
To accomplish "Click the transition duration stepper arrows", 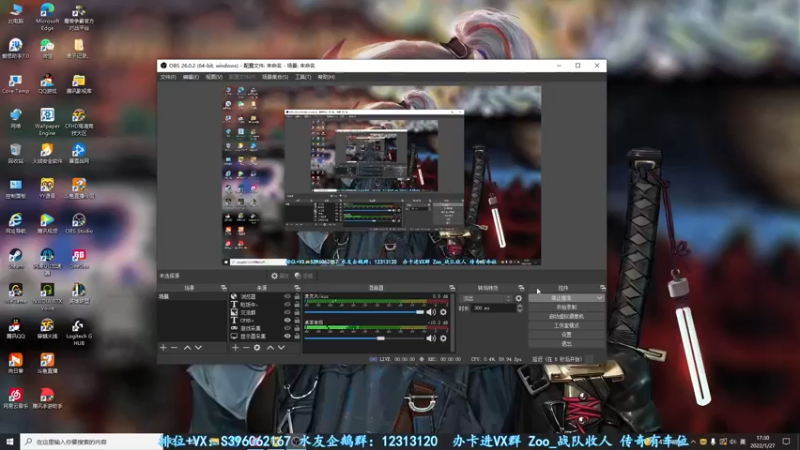I will click(x=519, y=308).
